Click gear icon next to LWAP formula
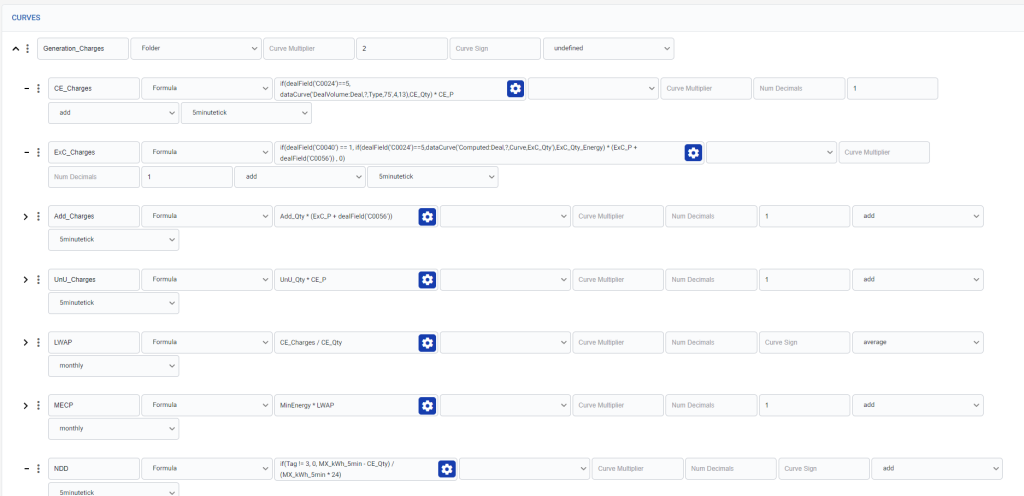1024x496 pixels. click(427, 342)
